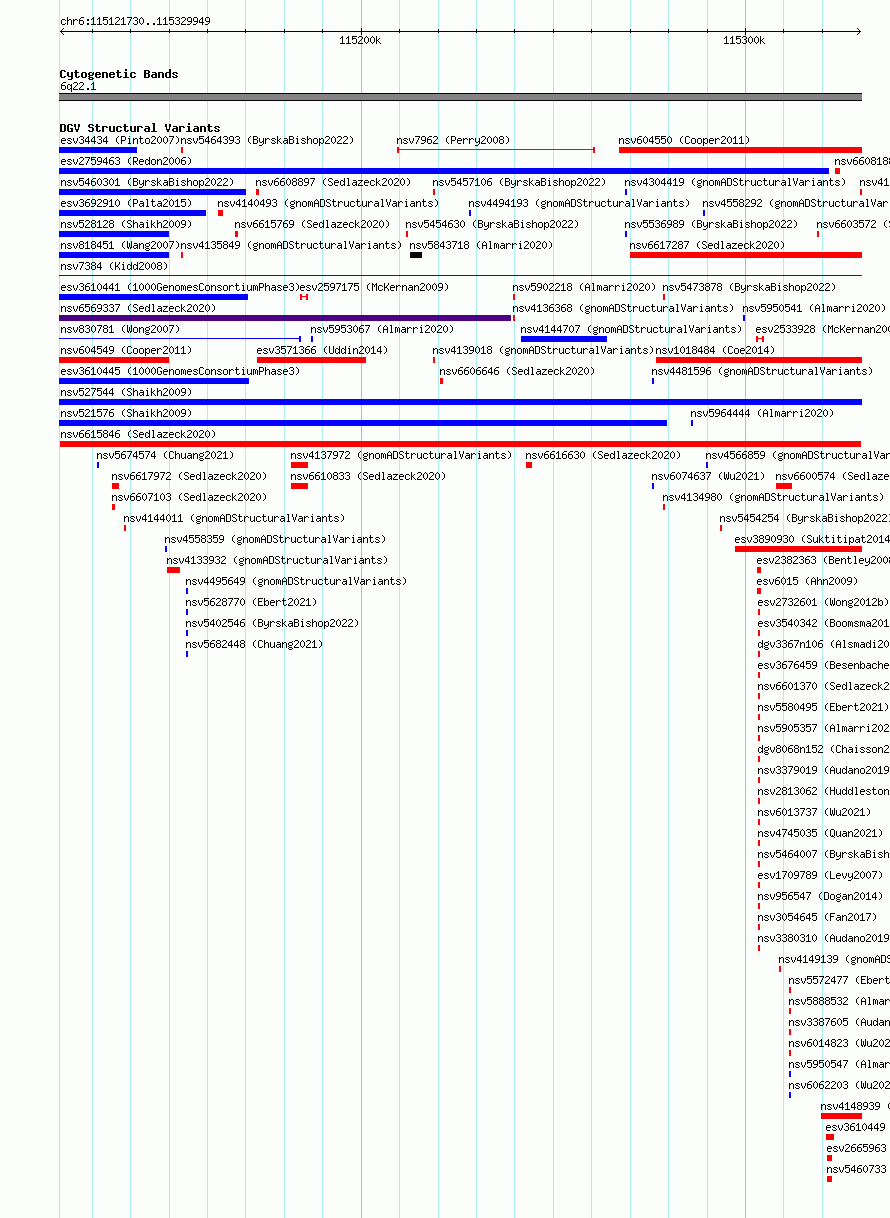Open the nsv5964444 (Almarri2020) label
The width and height of the screenshot is (890, 1218).
click(x=762, y=414)
